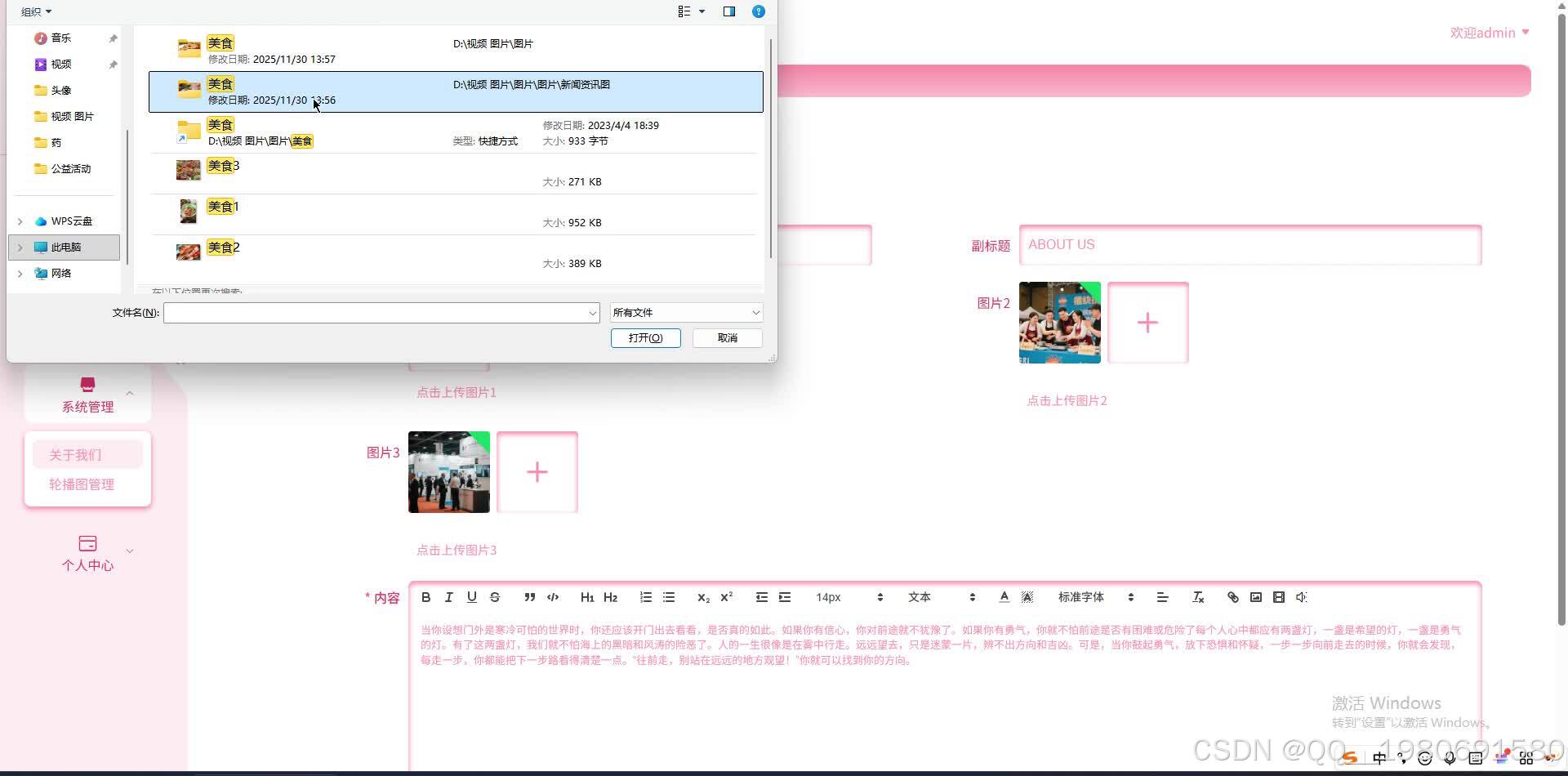
Task: Clear text formatting icon
Action: point(1198,597)
